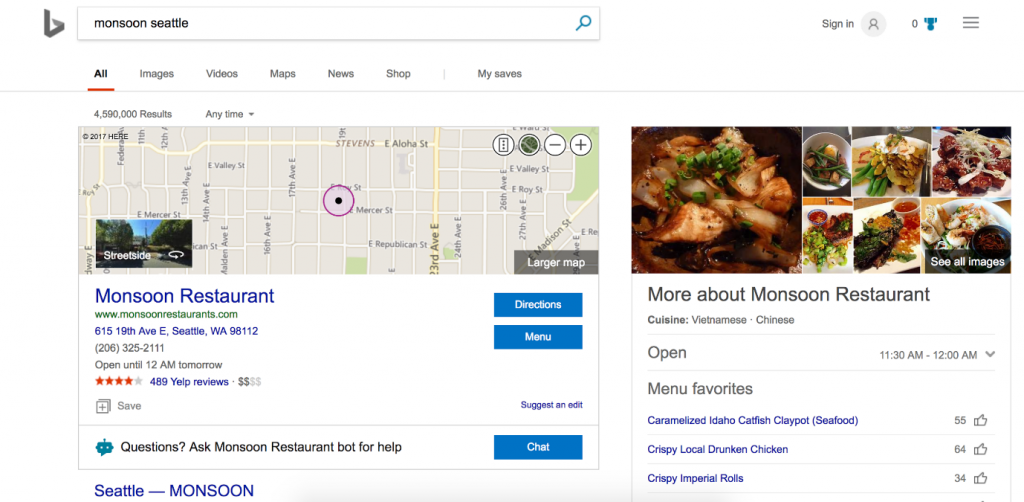Click the 615 19th Ave E address link
Image resolution: width=1024 pixels, height=502 pixels.
click(x=176, y=331)
